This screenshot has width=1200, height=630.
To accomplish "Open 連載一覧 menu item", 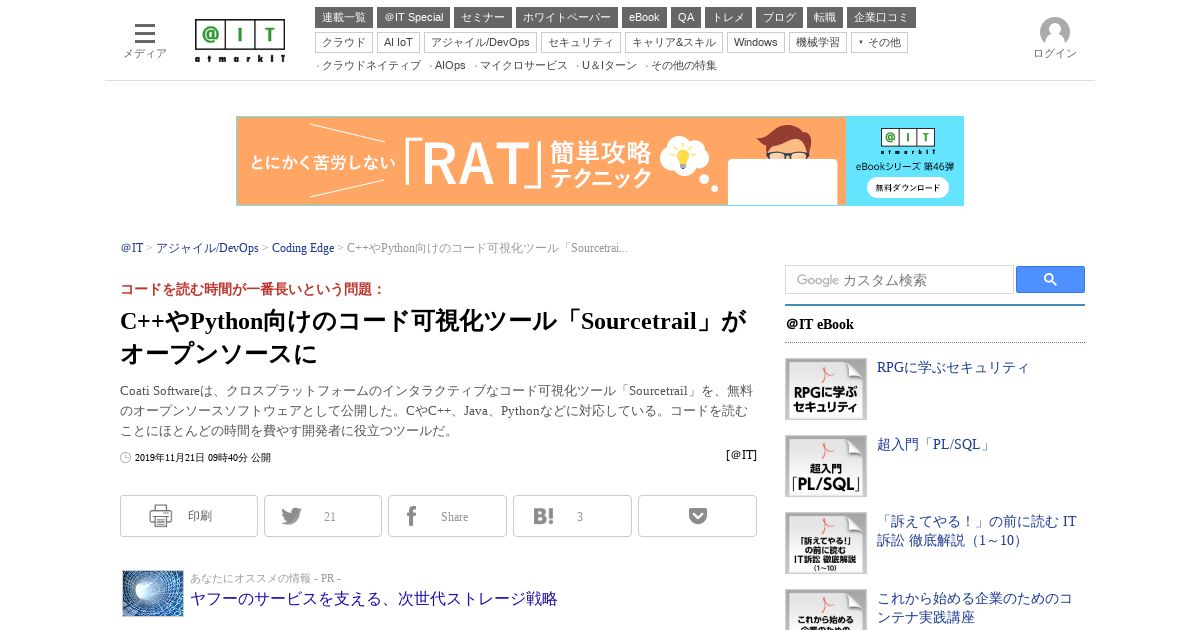I will pos(344,17).
